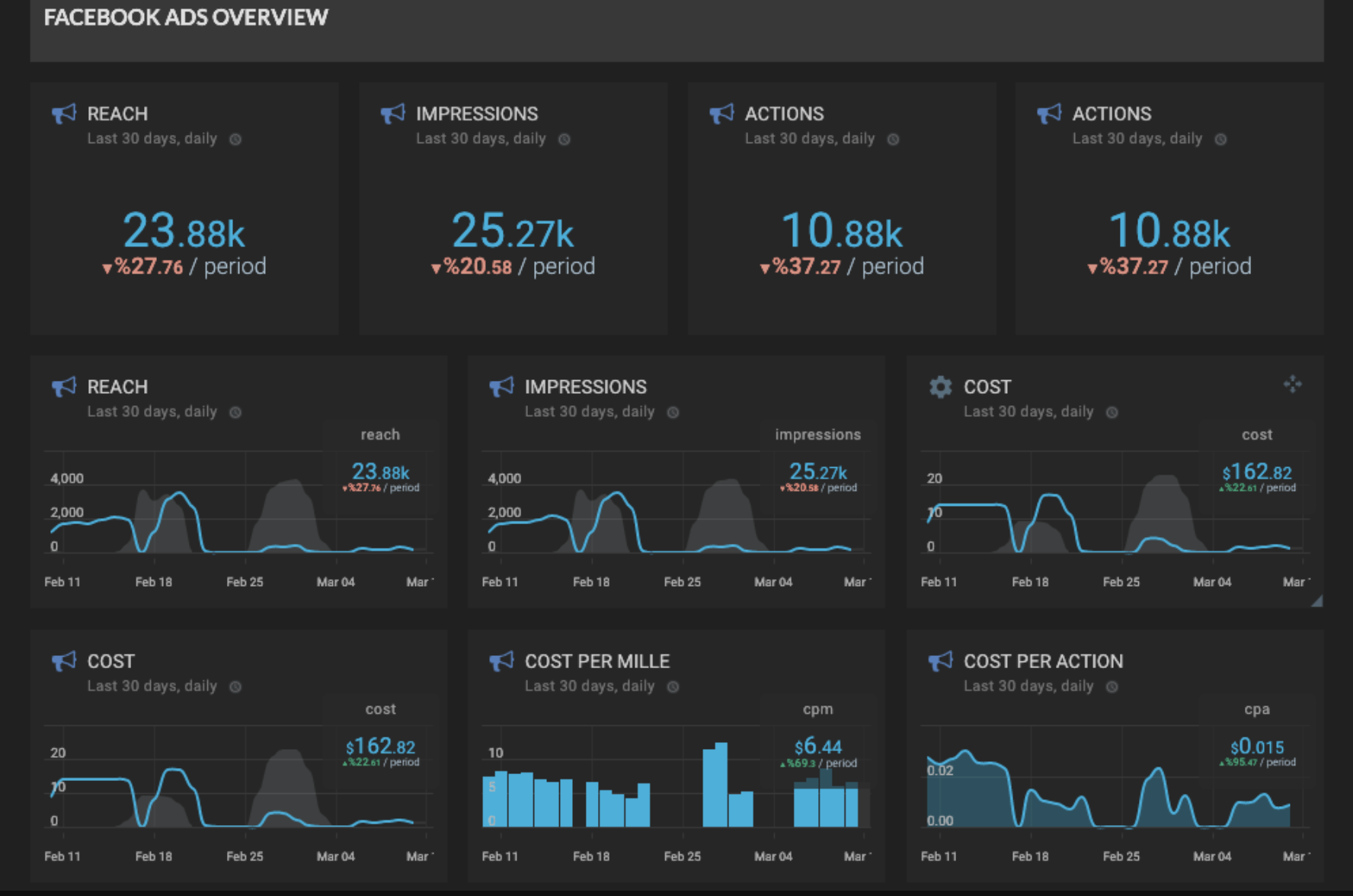Open the gear settings icon beside COST
This screenshot has height=896, width=1353.
[x=941, y=387]
